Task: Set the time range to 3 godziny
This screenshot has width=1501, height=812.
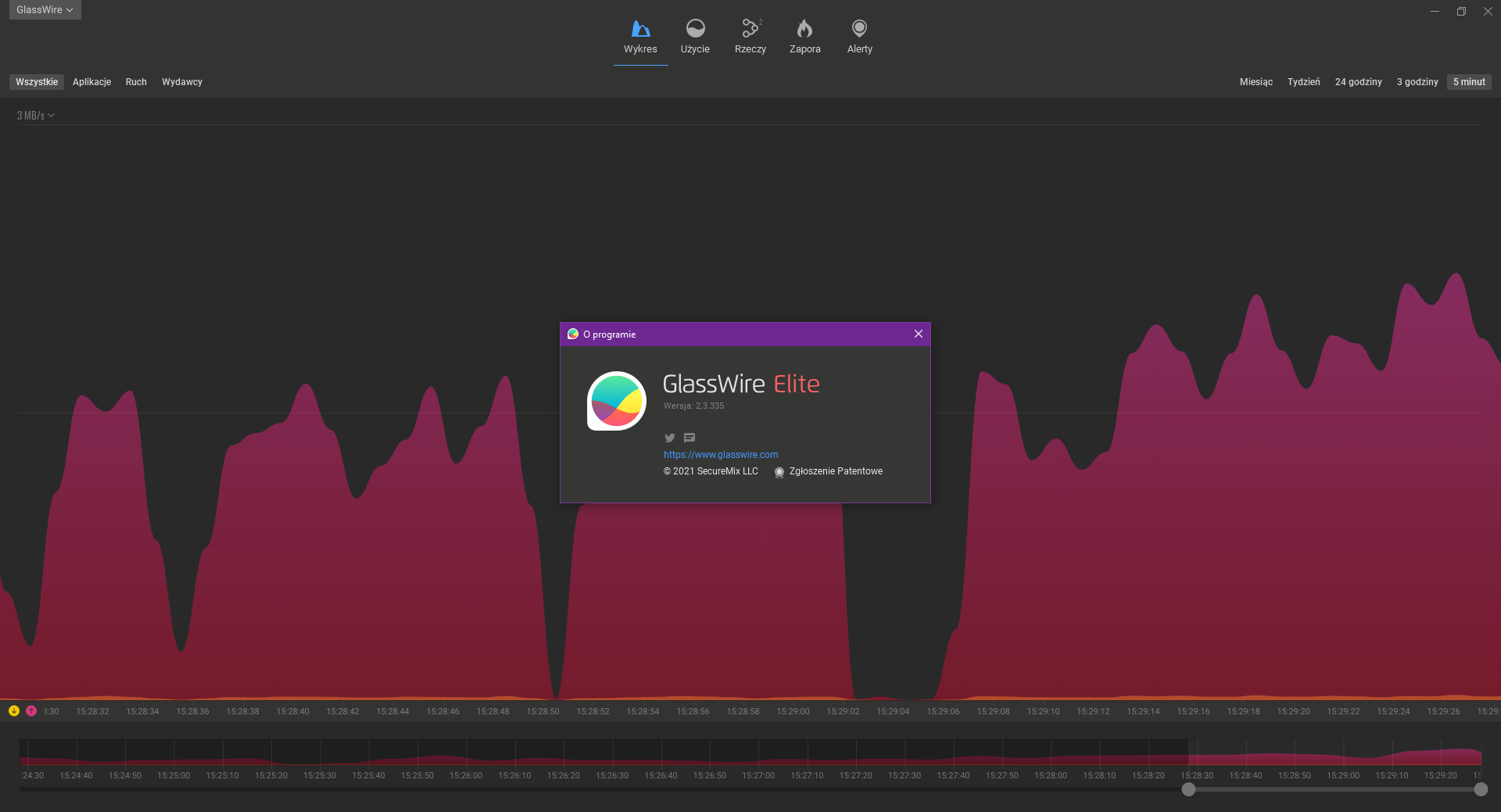Action: pyautogui.click(x=1417, y=82)
